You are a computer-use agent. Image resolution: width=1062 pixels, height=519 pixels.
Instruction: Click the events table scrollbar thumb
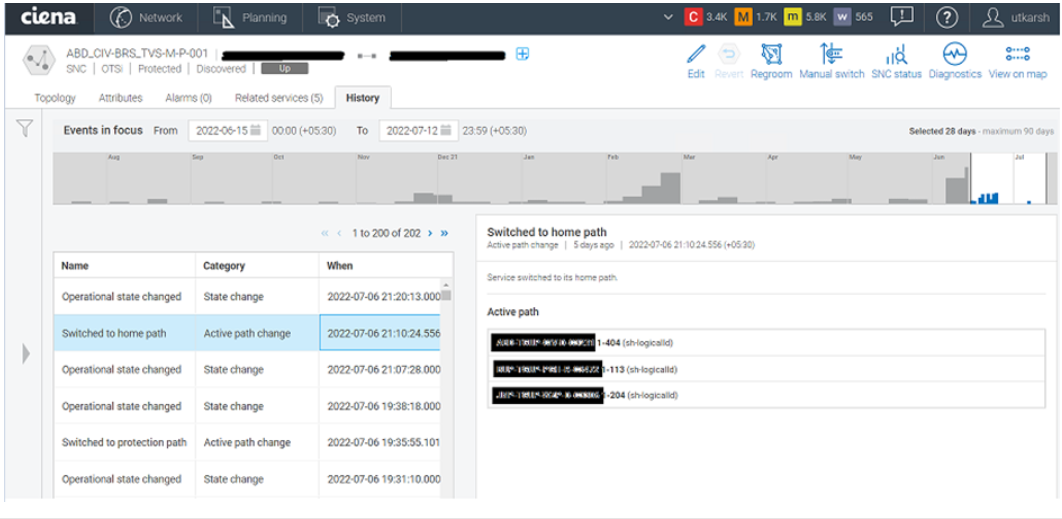446,295
